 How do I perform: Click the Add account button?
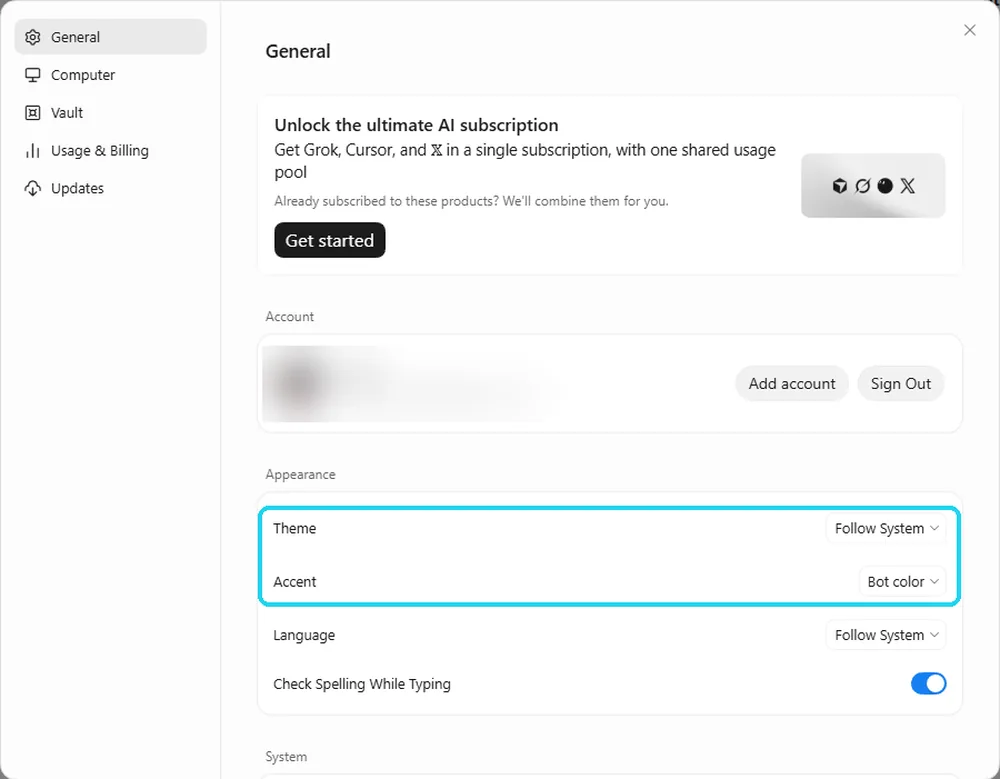tap(791, 383)
